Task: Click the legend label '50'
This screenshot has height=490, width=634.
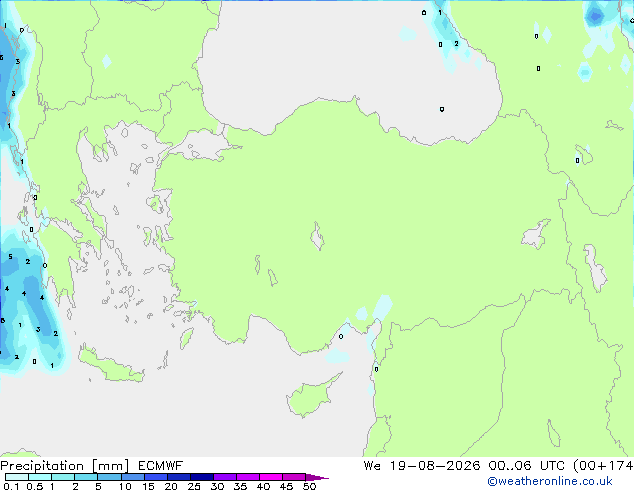Action: click(309, 486)
